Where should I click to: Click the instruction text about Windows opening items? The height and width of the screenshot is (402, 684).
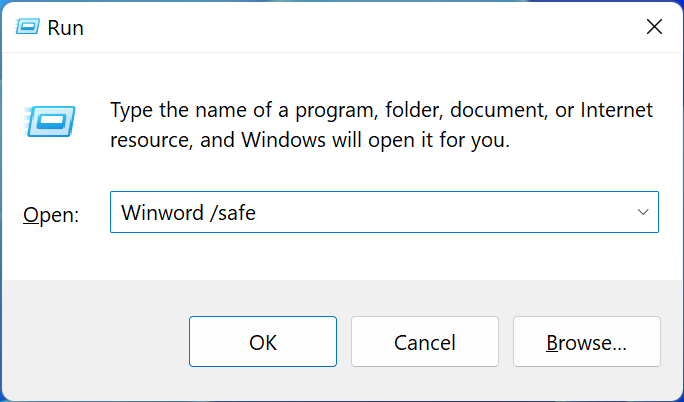tap(381, 125)
